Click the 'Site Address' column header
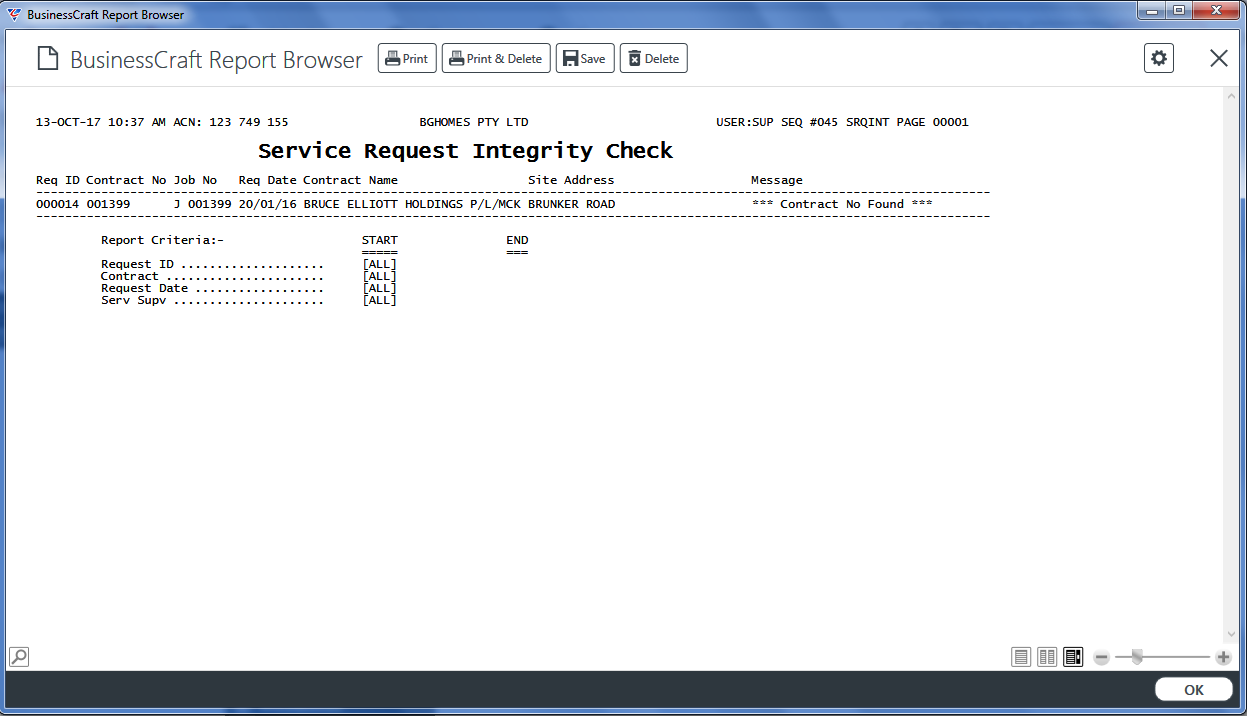 [572, 180]
